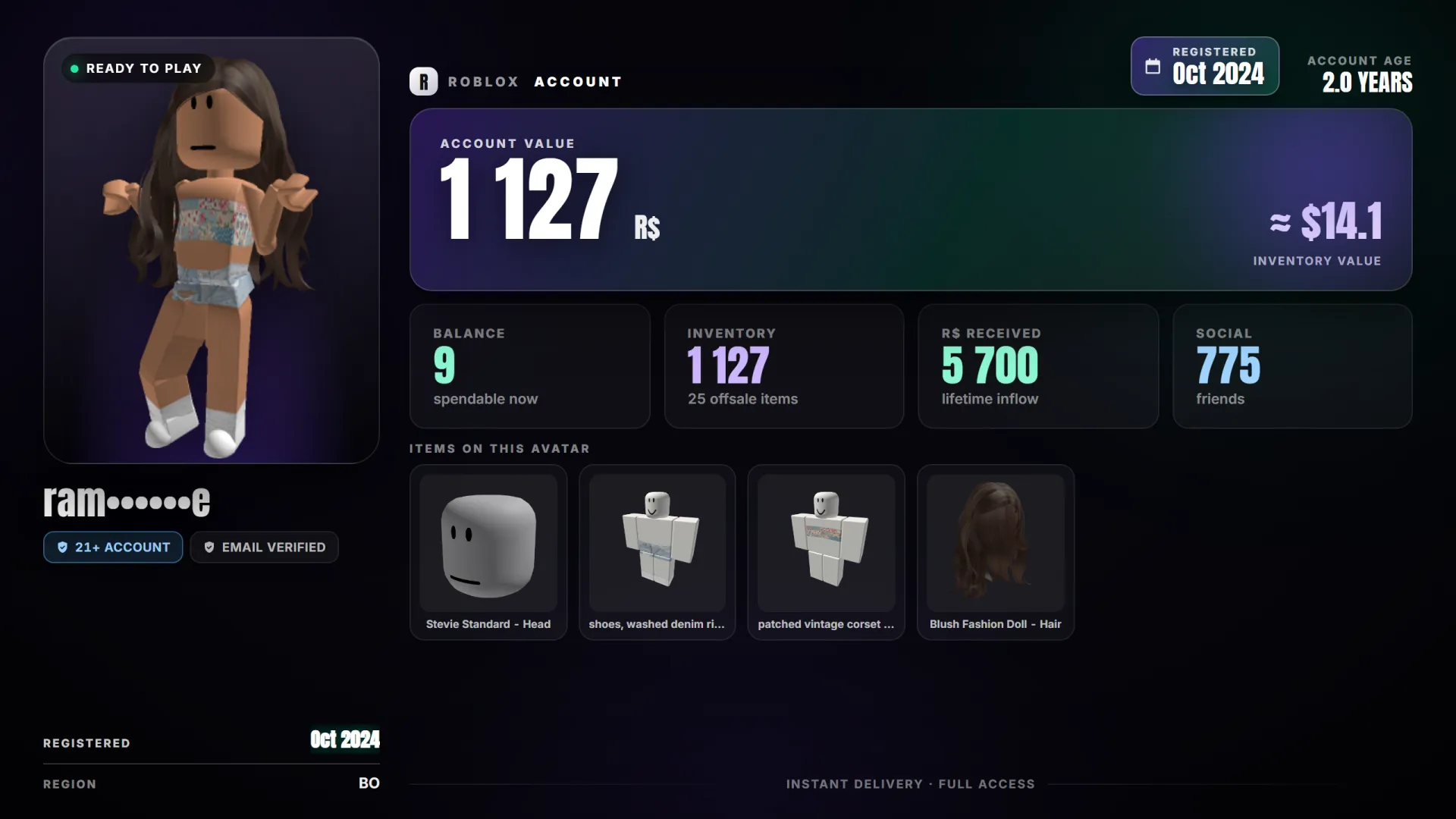Click the R$ currency symbol beside account value
This screenshot has width=1456, height=819.
point(647,227)
